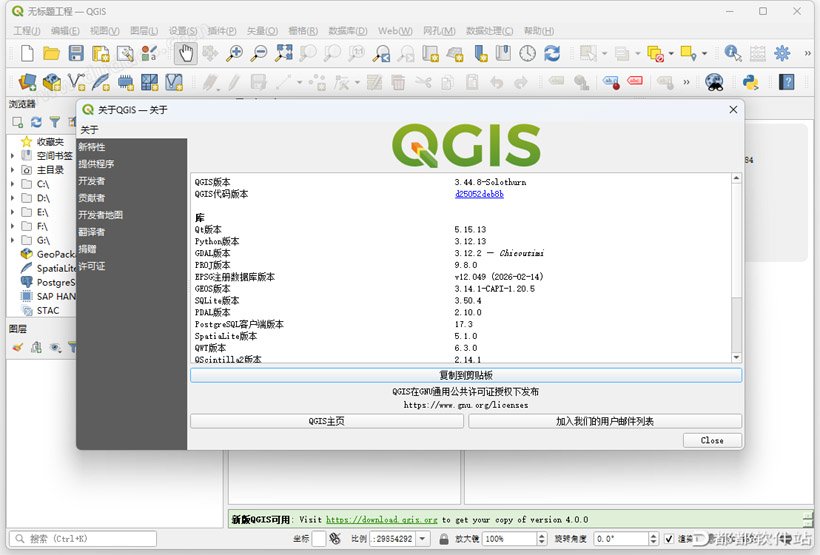Click the Help question mark icon

(787, 82)
